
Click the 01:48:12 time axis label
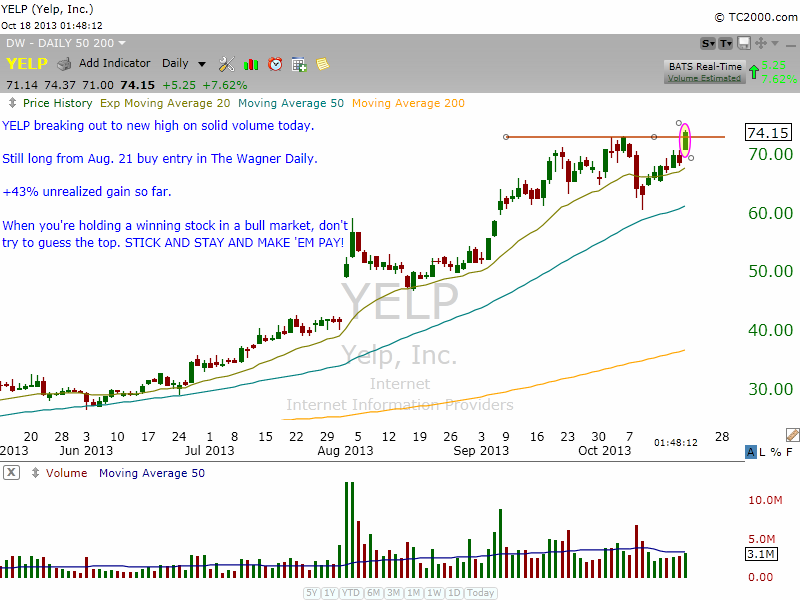pyautogui.click(x=676, y=442)
